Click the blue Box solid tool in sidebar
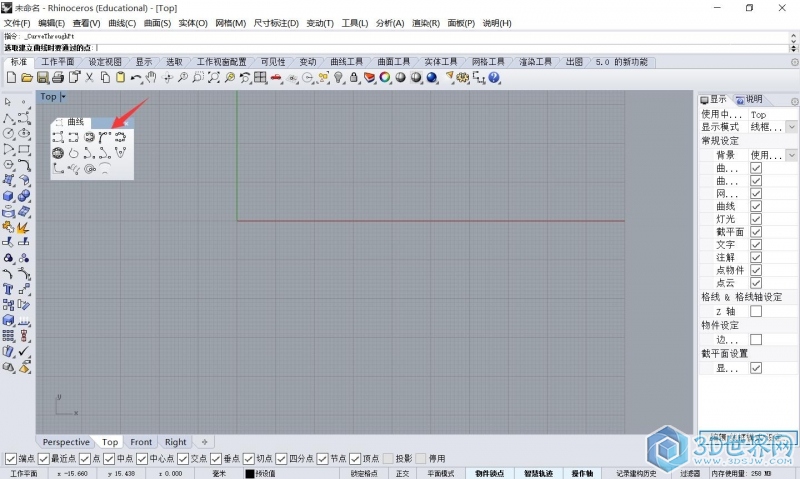 pos(8,196)
